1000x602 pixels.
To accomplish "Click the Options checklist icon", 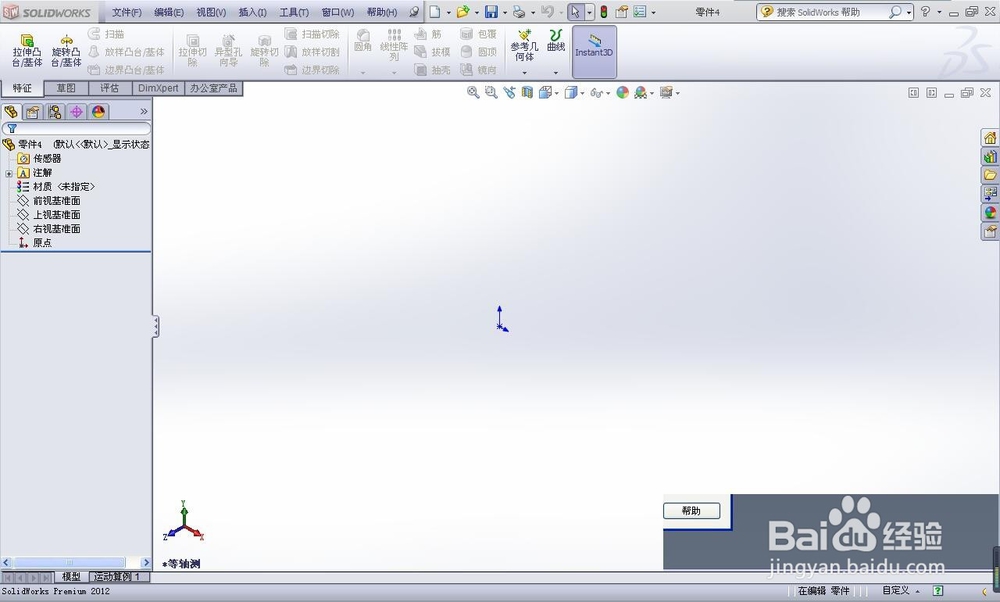I will [x=640, y=11].
